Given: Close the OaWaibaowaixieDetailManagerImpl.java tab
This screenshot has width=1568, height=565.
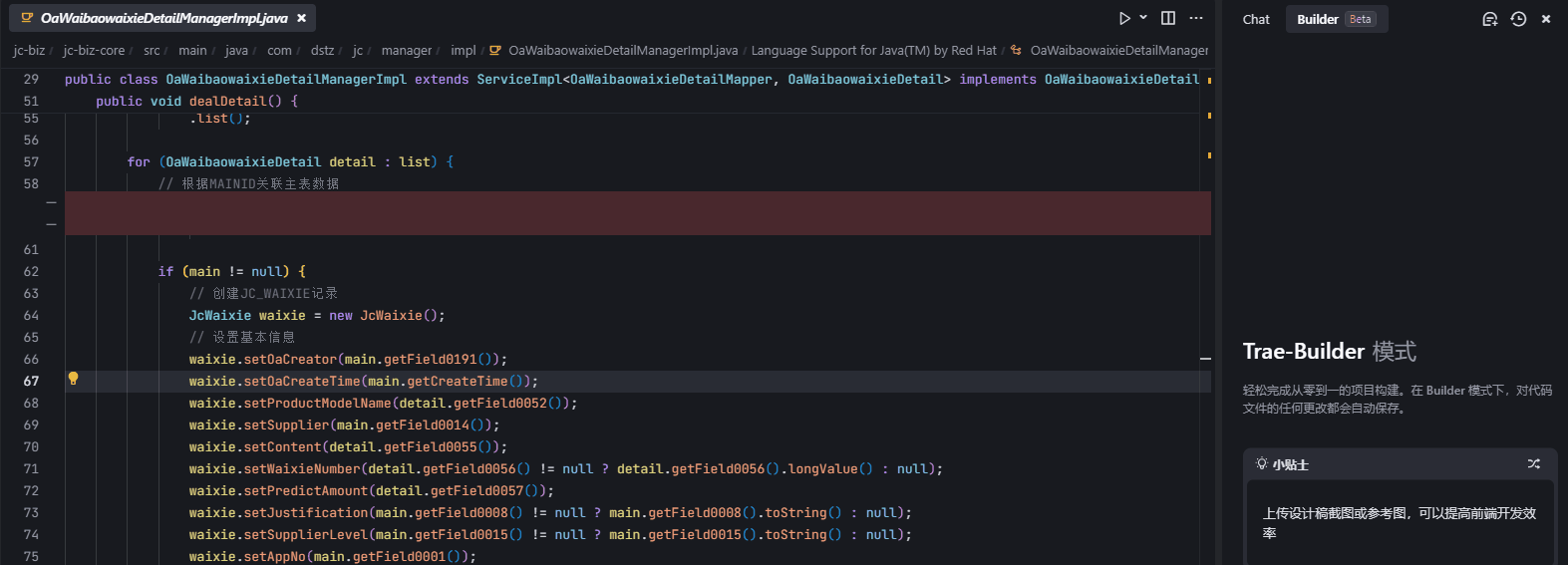Looking at the screenshot, I should click(301, 18).
